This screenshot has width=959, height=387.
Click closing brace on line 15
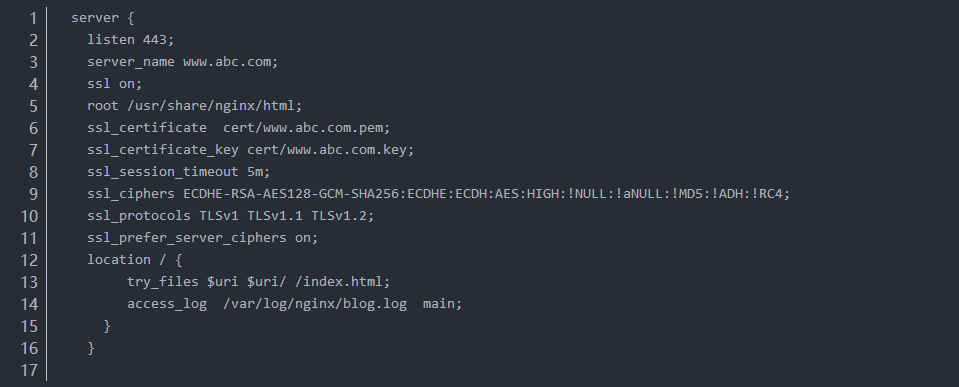pyautogui.click(x=107, y=326)
